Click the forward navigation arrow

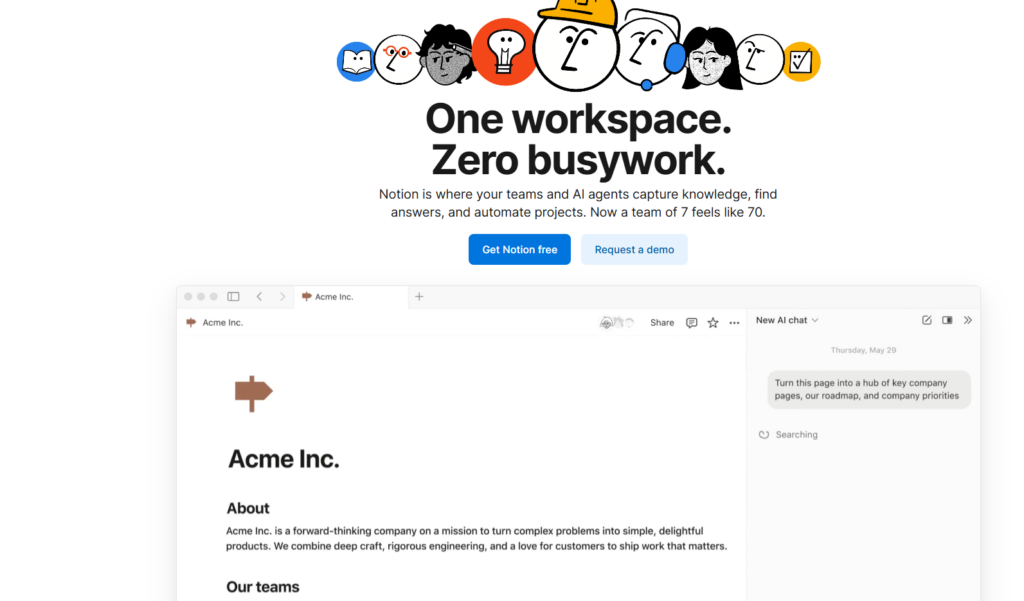(283, 297)
